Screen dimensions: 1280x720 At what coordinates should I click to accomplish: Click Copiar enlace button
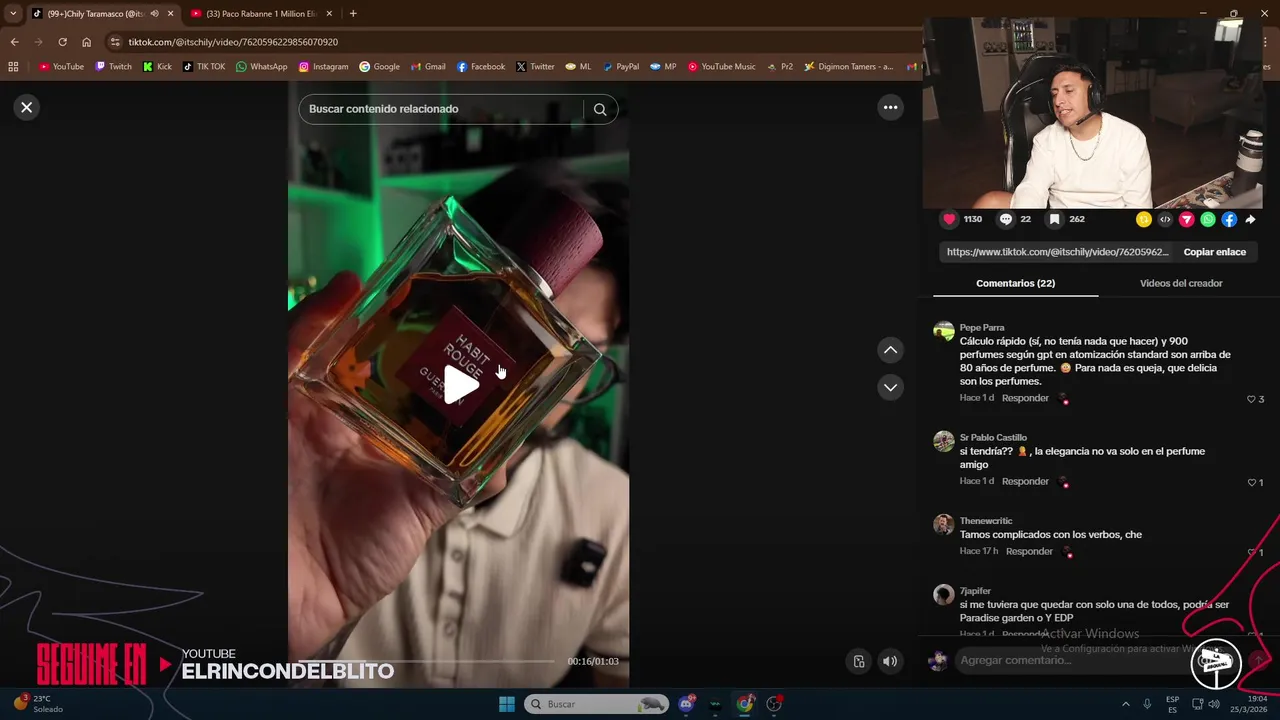coord(1214,252)
